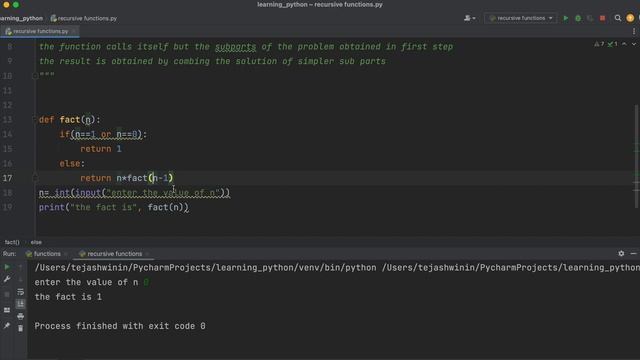Click line number 17 in the gutter
The width and height of the screenshot is (640, 360).
8,178
